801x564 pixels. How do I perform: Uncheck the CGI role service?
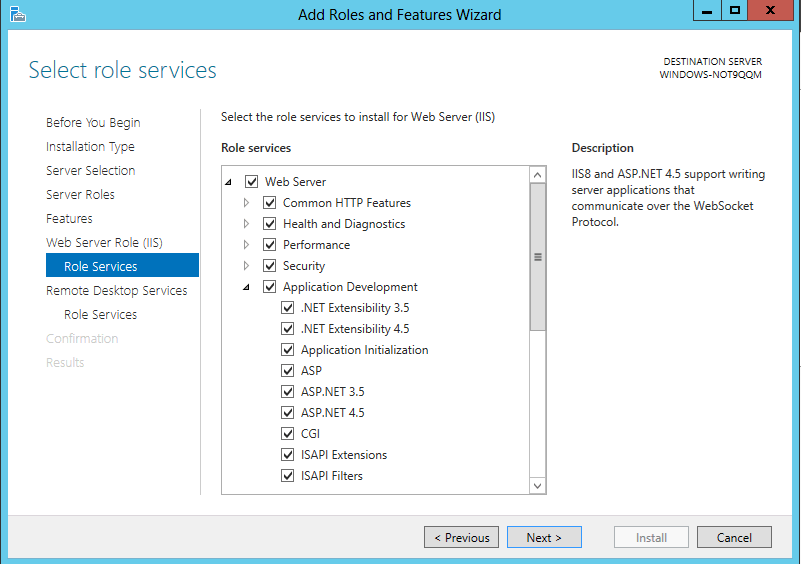(x=288, y=434)
